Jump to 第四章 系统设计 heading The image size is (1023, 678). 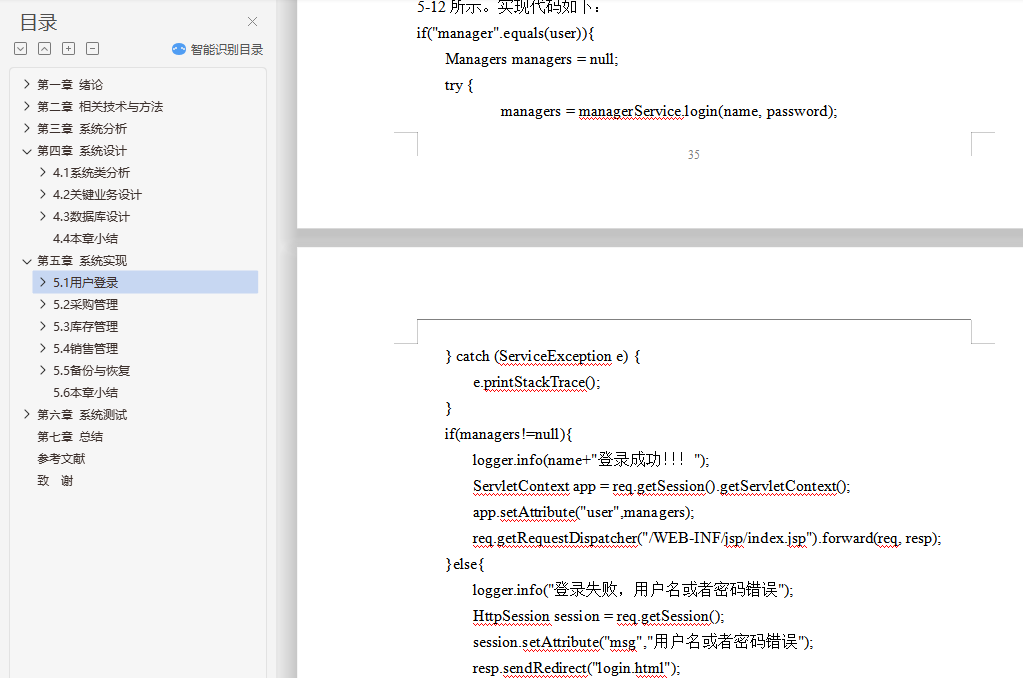click(x=82, y=151)
